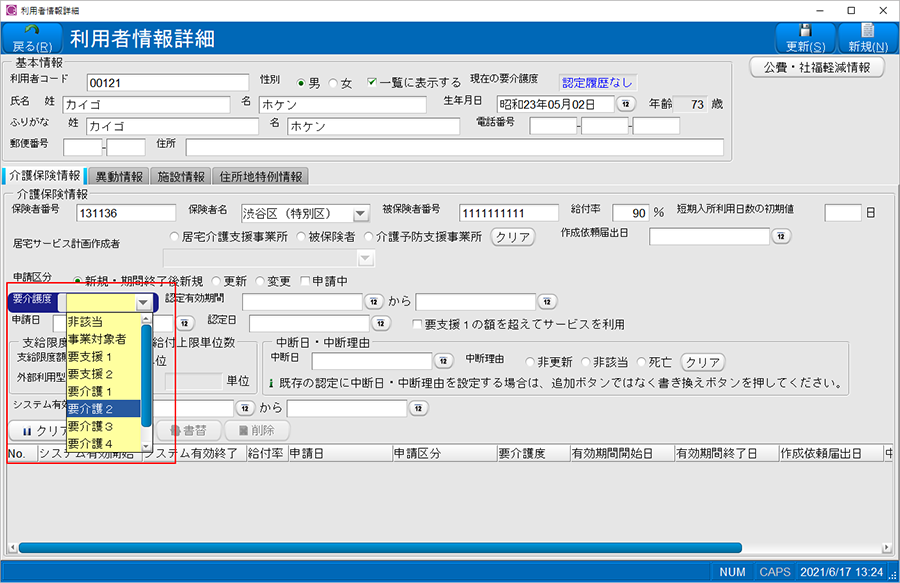Screen dimensions: 900x583
Task: Click the 新規 (New) document icon
Action: 867,30
